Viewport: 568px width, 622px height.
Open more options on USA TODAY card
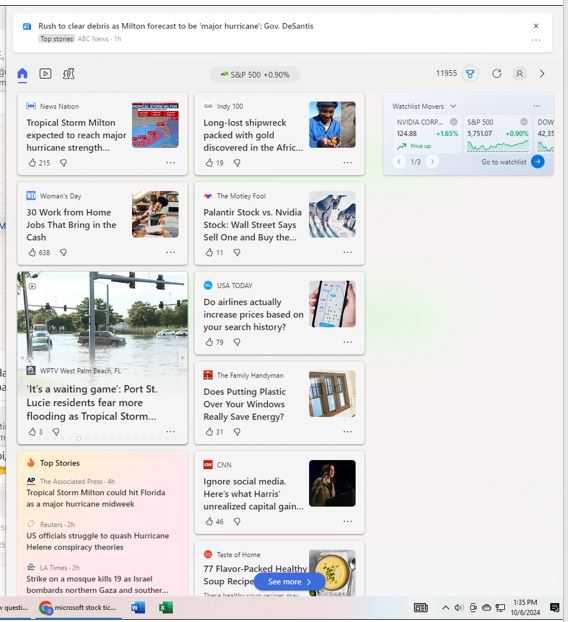347,342
